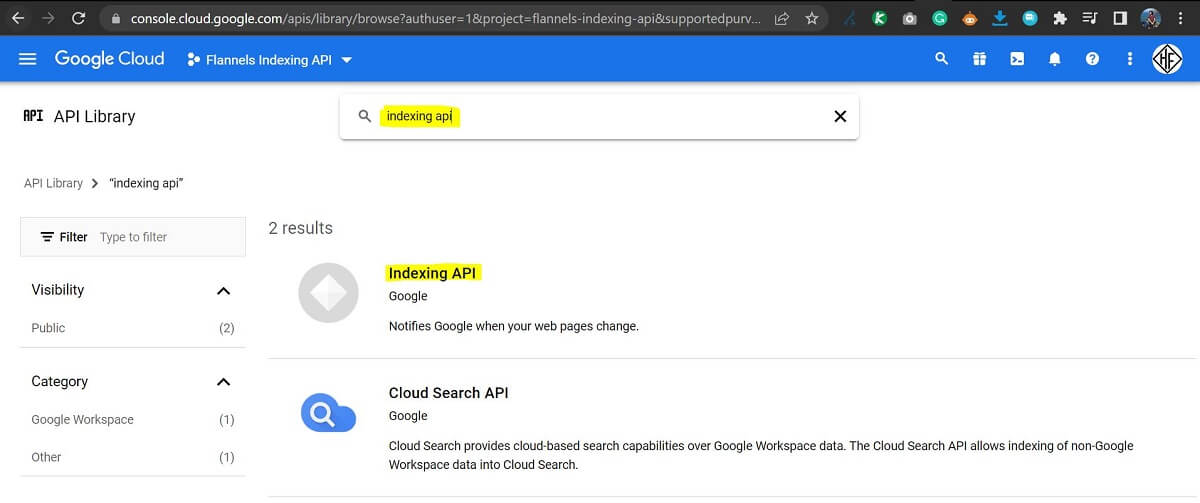Image resolution: width=1200 pixels, height=503 pixels.
Task: Activate Cloud Shell terminal icon
Action: (x=1017, y=59)
